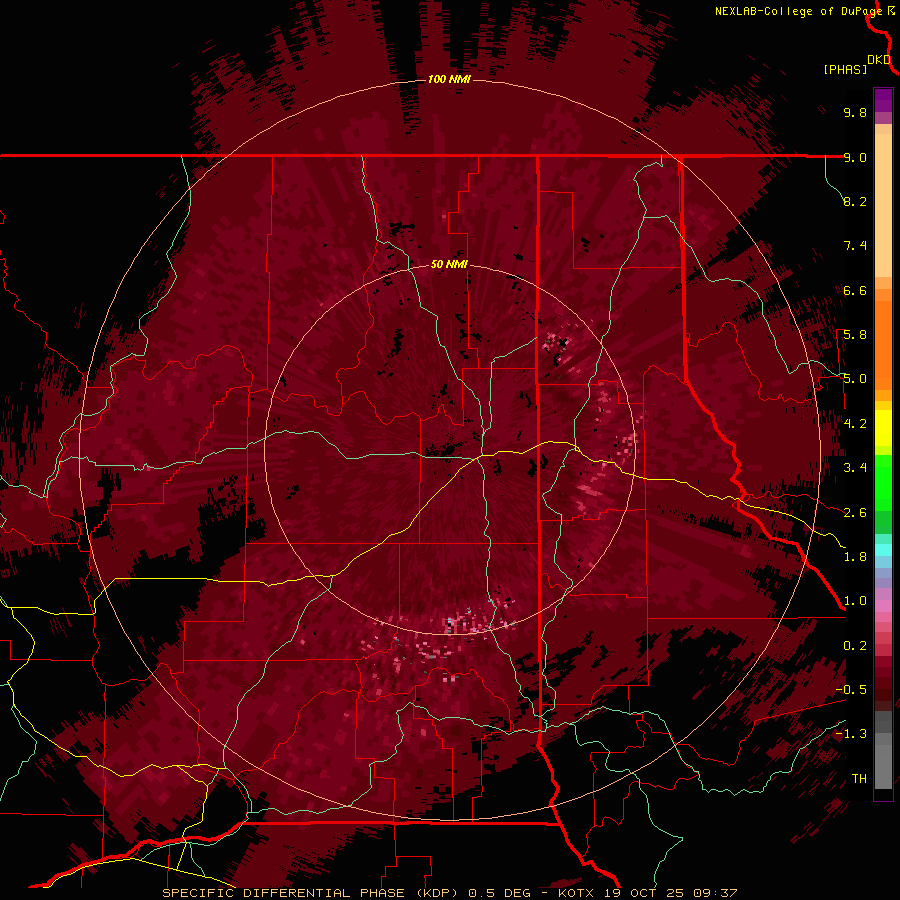Screen dimensions: 900x900
Task: Pick the yellow segment of the color scale
Action: [x=883, y=428]
